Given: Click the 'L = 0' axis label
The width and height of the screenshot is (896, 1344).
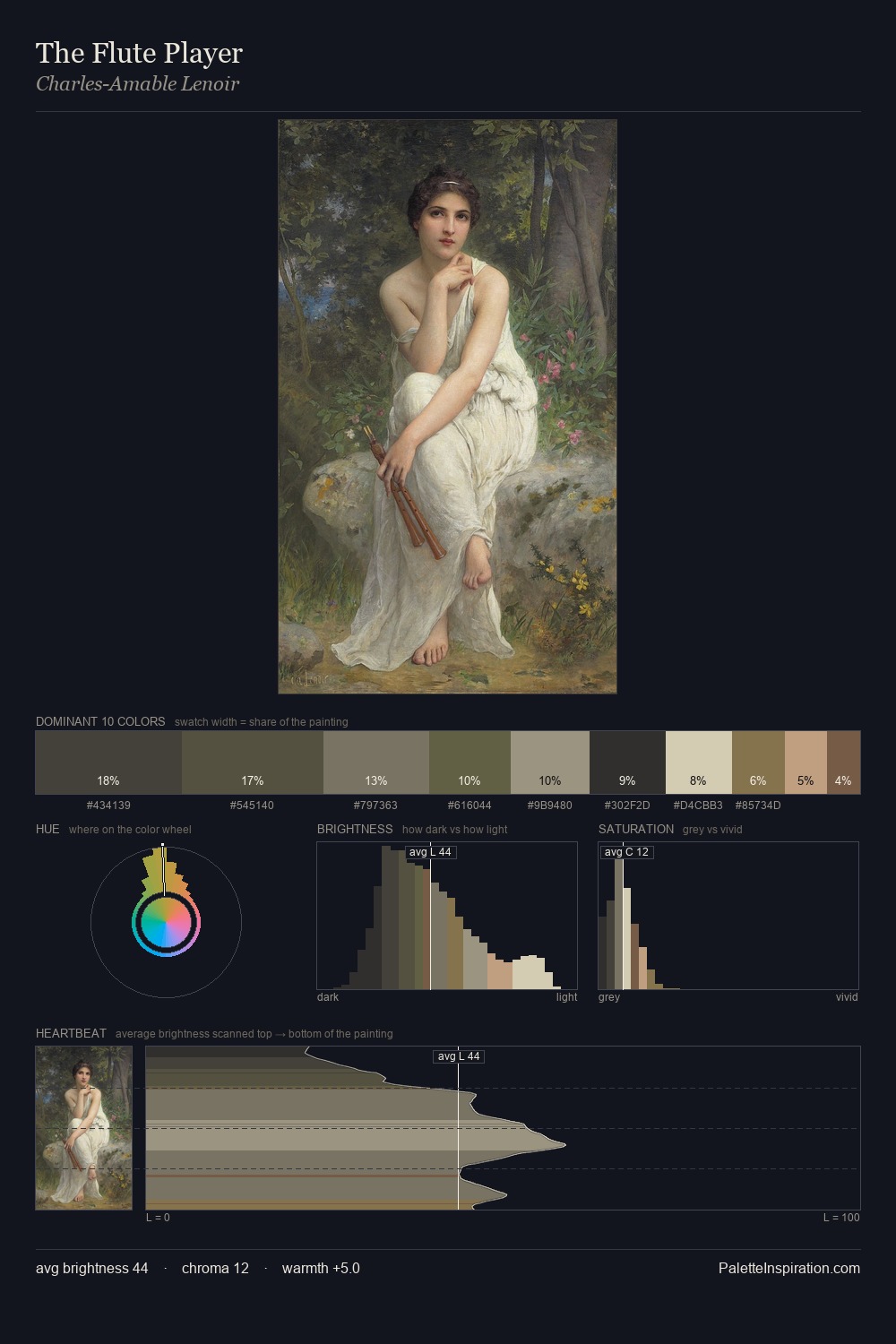Looking at the screenshot, I should pos(158,1218).
